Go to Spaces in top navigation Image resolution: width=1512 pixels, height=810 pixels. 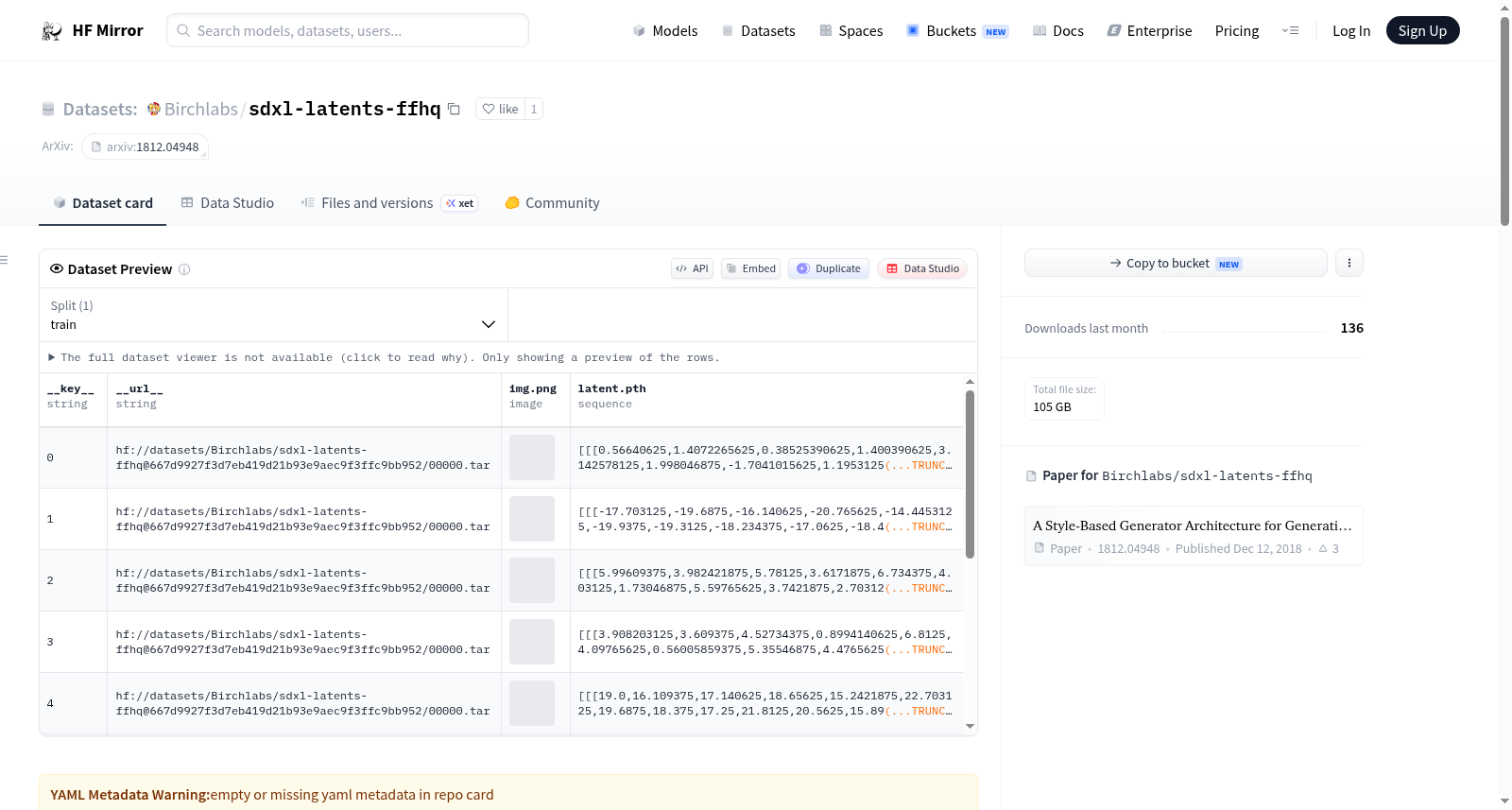(x=851, y=31)
